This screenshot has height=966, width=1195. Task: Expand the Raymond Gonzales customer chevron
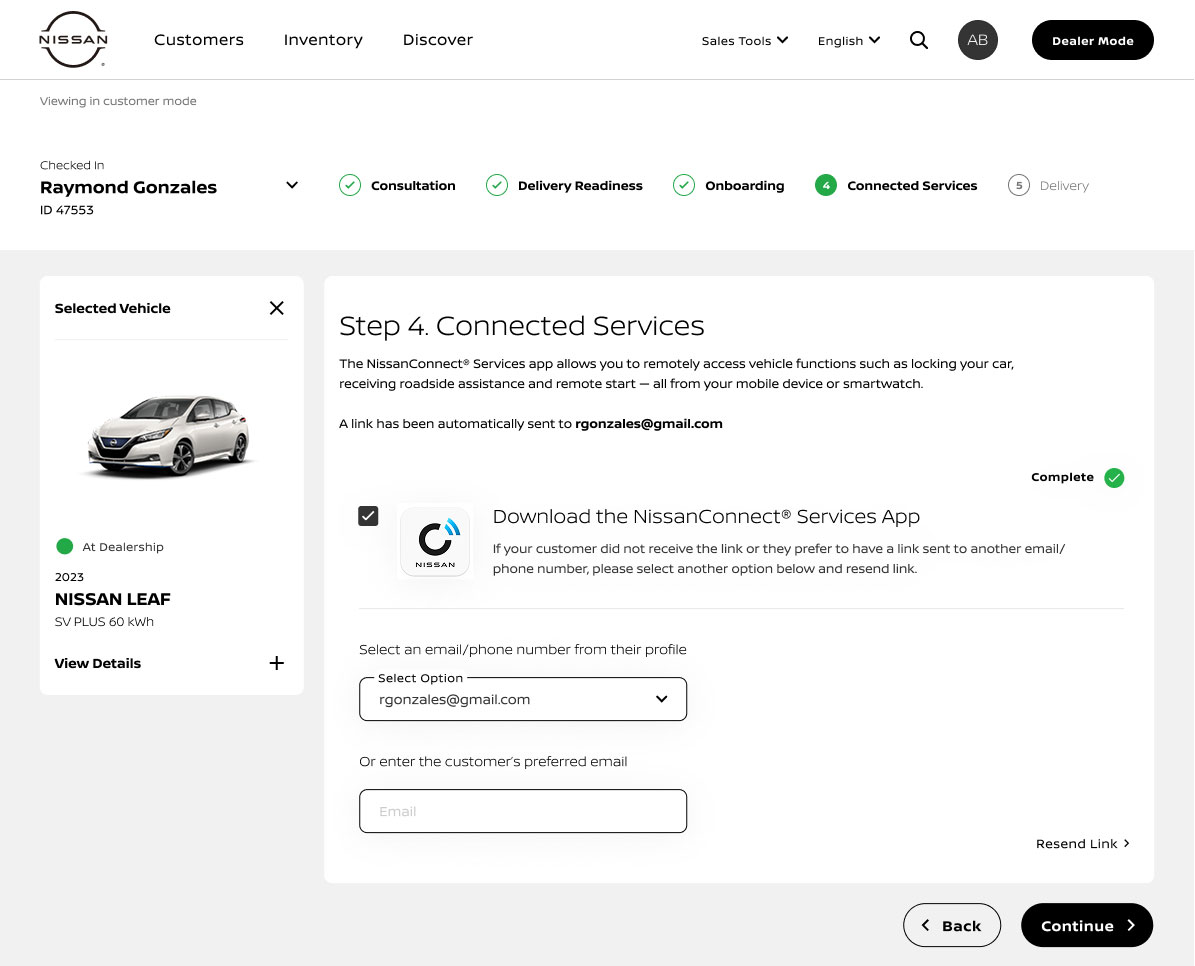(292, 185)
